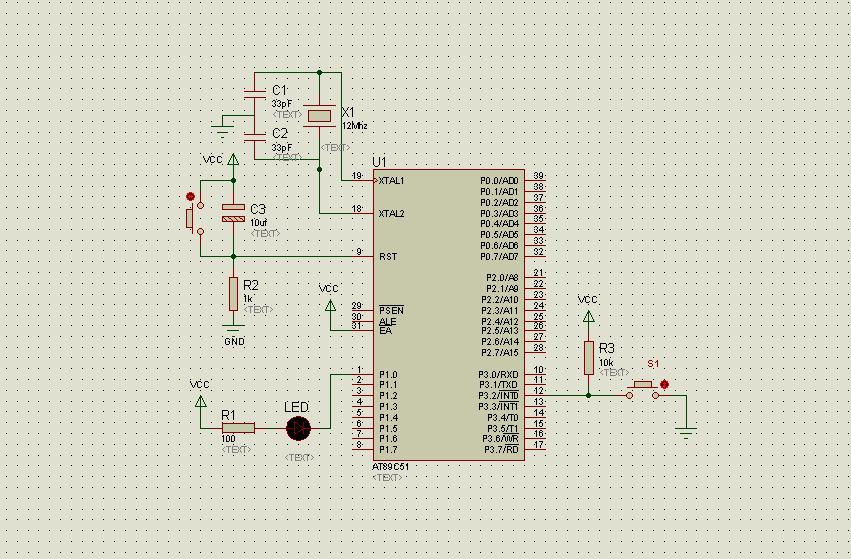Select the electrolytic capacitor C3 symbol
851x559 pixels.
click(x=233, y=213)
